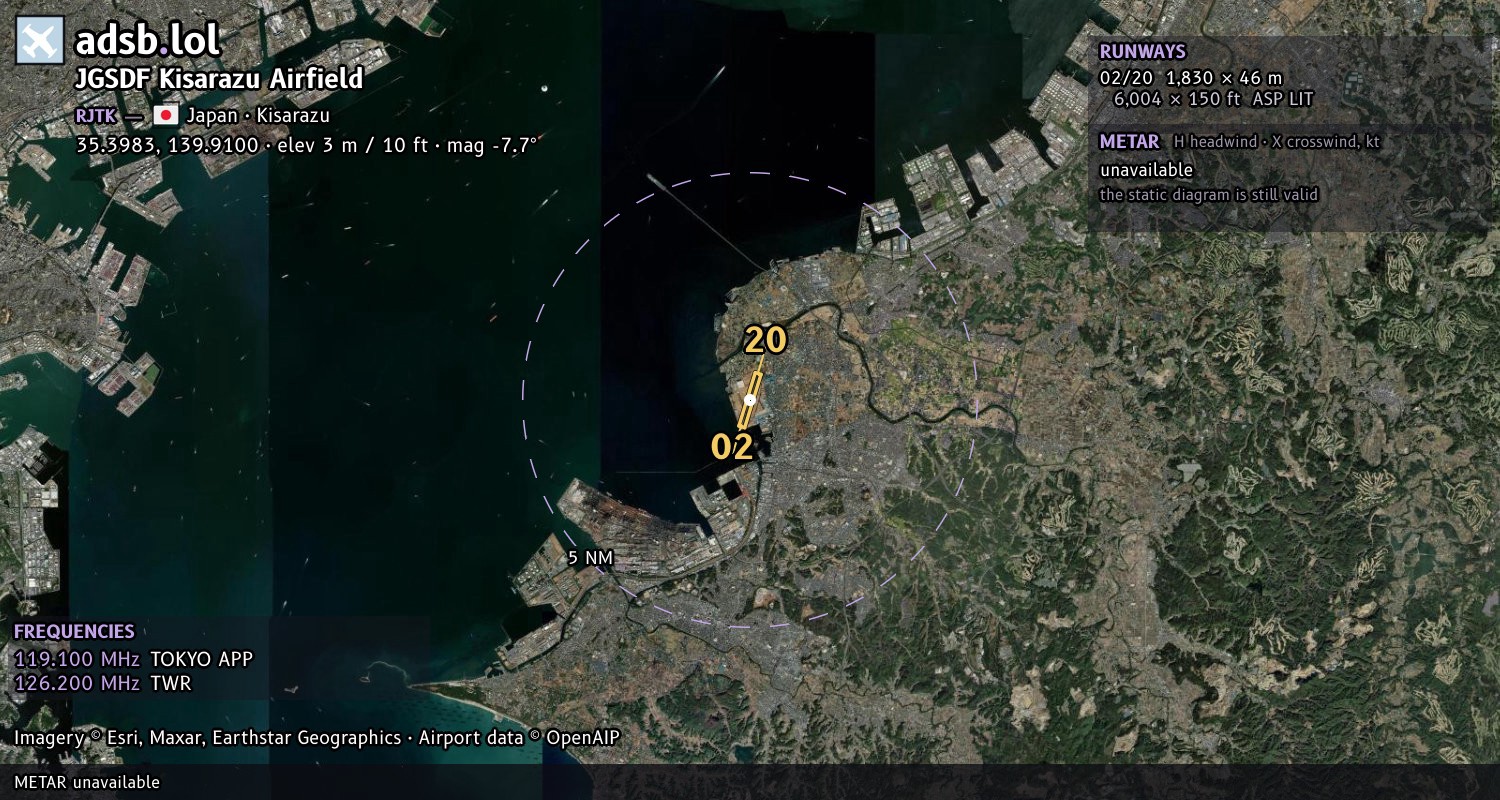This screenshot has height=800, width=1500.
Task: Click the Japan flag icon
Action: (x=166, y=115)
